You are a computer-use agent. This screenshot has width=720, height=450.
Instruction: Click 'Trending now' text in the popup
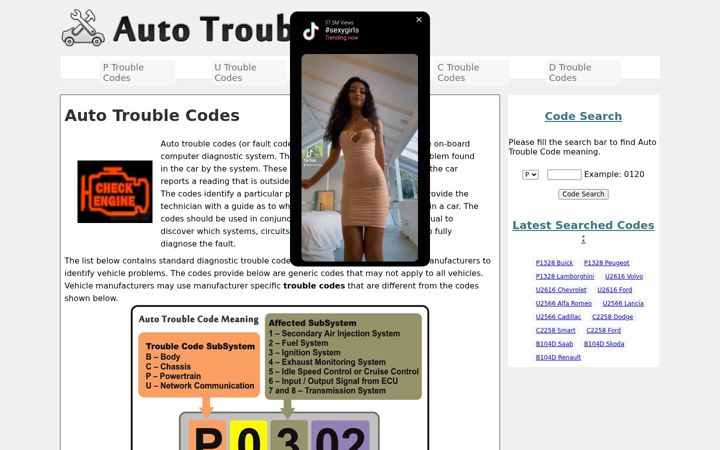pyautogui.click(x=342, y=38)
